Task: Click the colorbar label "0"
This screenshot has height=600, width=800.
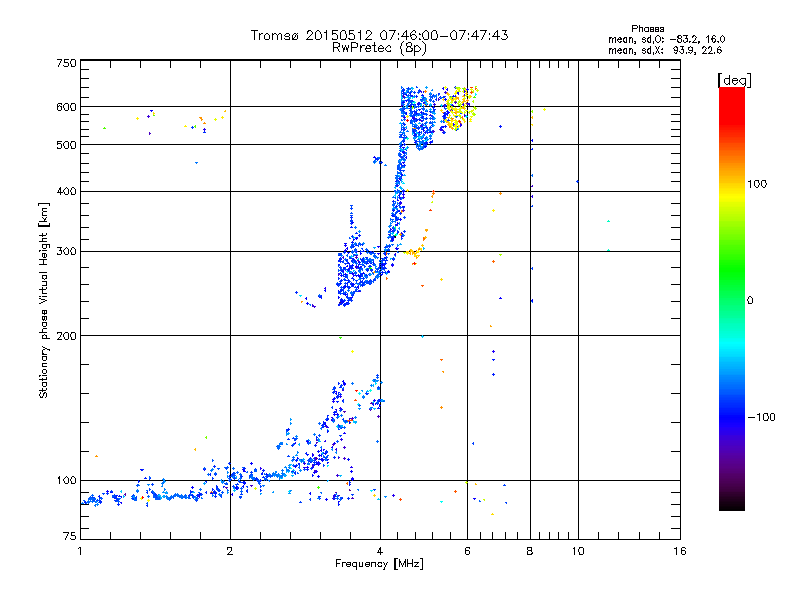Action: tap(750, 301)
